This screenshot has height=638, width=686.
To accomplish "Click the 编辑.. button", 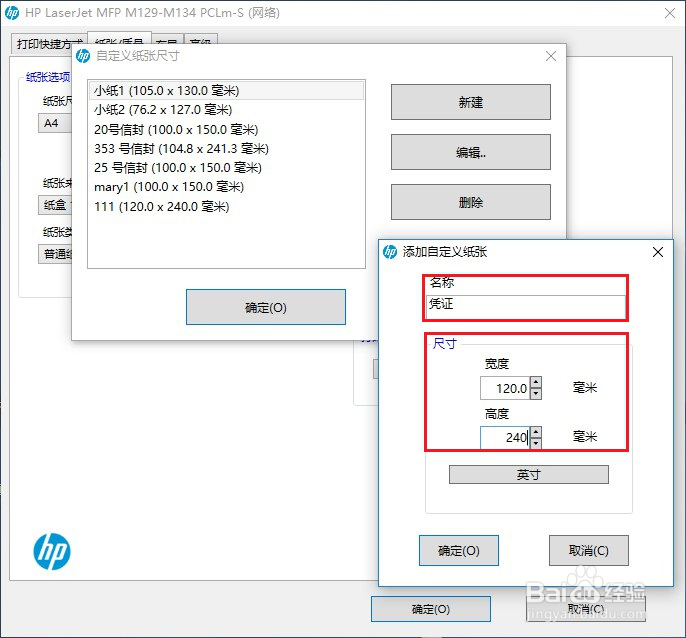I will point(471,152).
